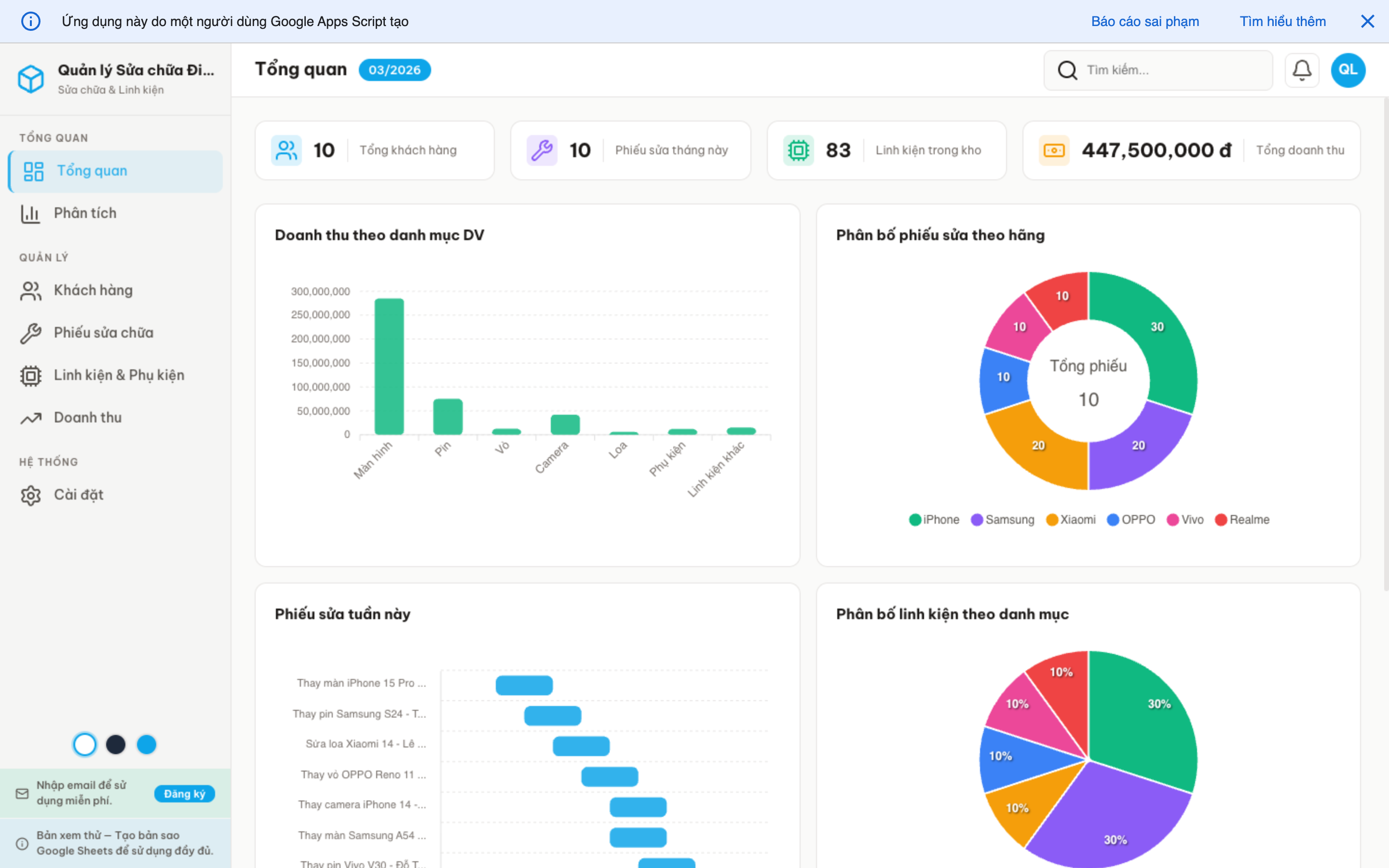Viewport: 1389px width, 868px height.
Task: Click the Báo cáo sai phạm link
Action: tap(1144, 21)
